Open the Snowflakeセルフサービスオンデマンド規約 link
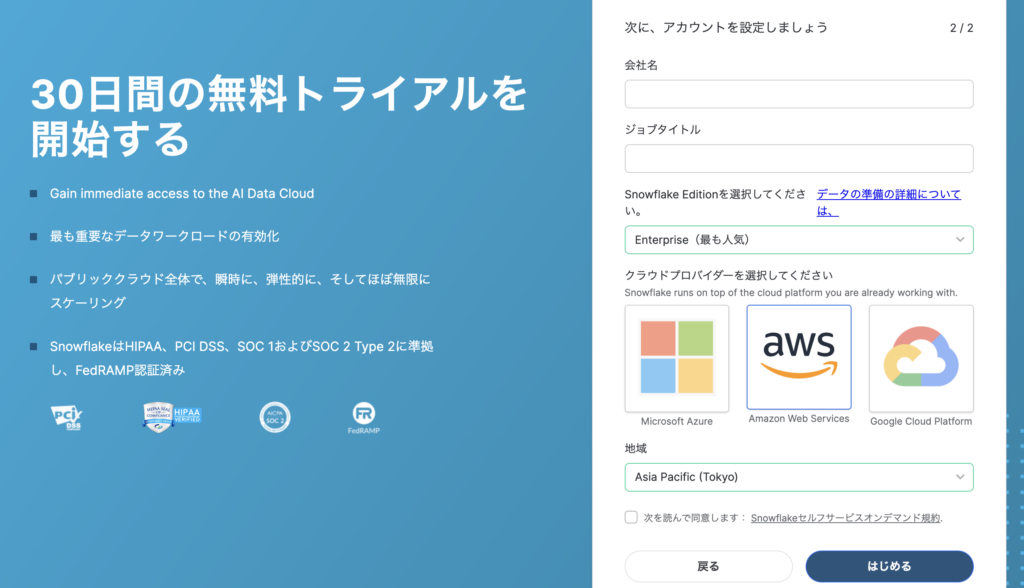The height and width of the screenshot is (588, 1024). point(845,518)
